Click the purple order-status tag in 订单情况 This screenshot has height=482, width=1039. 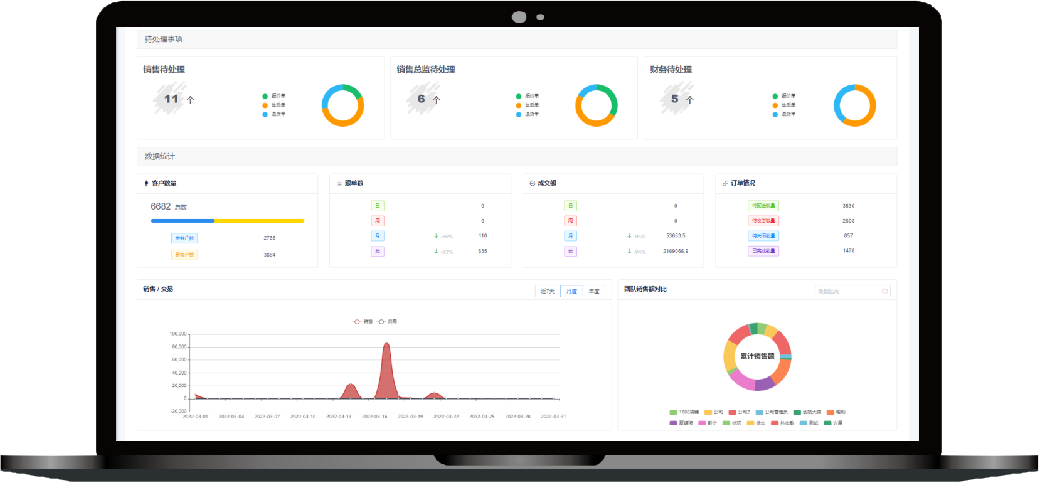pyautogui.click(x=763, y=251)
